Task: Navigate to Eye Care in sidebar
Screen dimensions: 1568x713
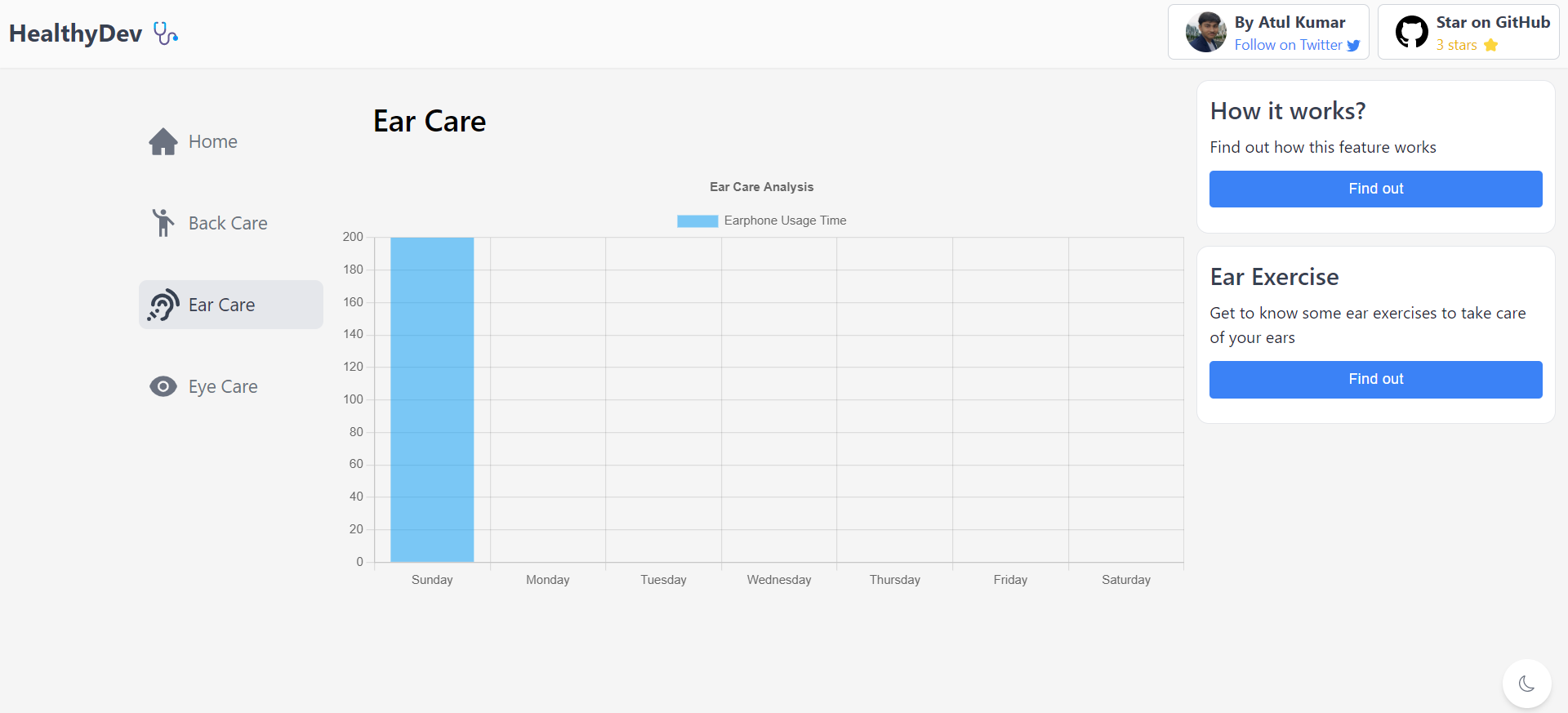Action: point(222,385)
